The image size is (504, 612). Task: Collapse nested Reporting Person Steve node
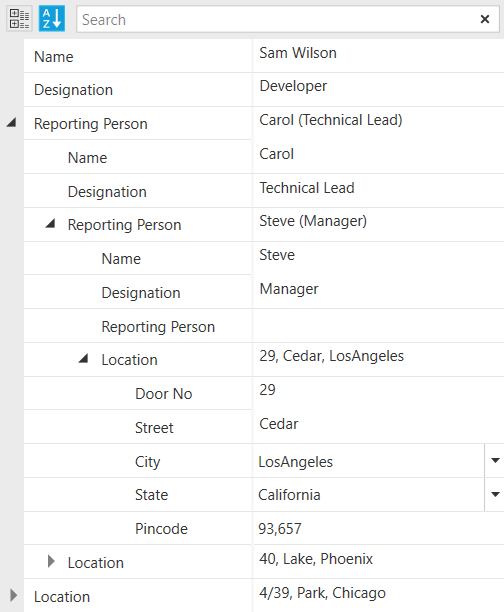click(50, 224)
